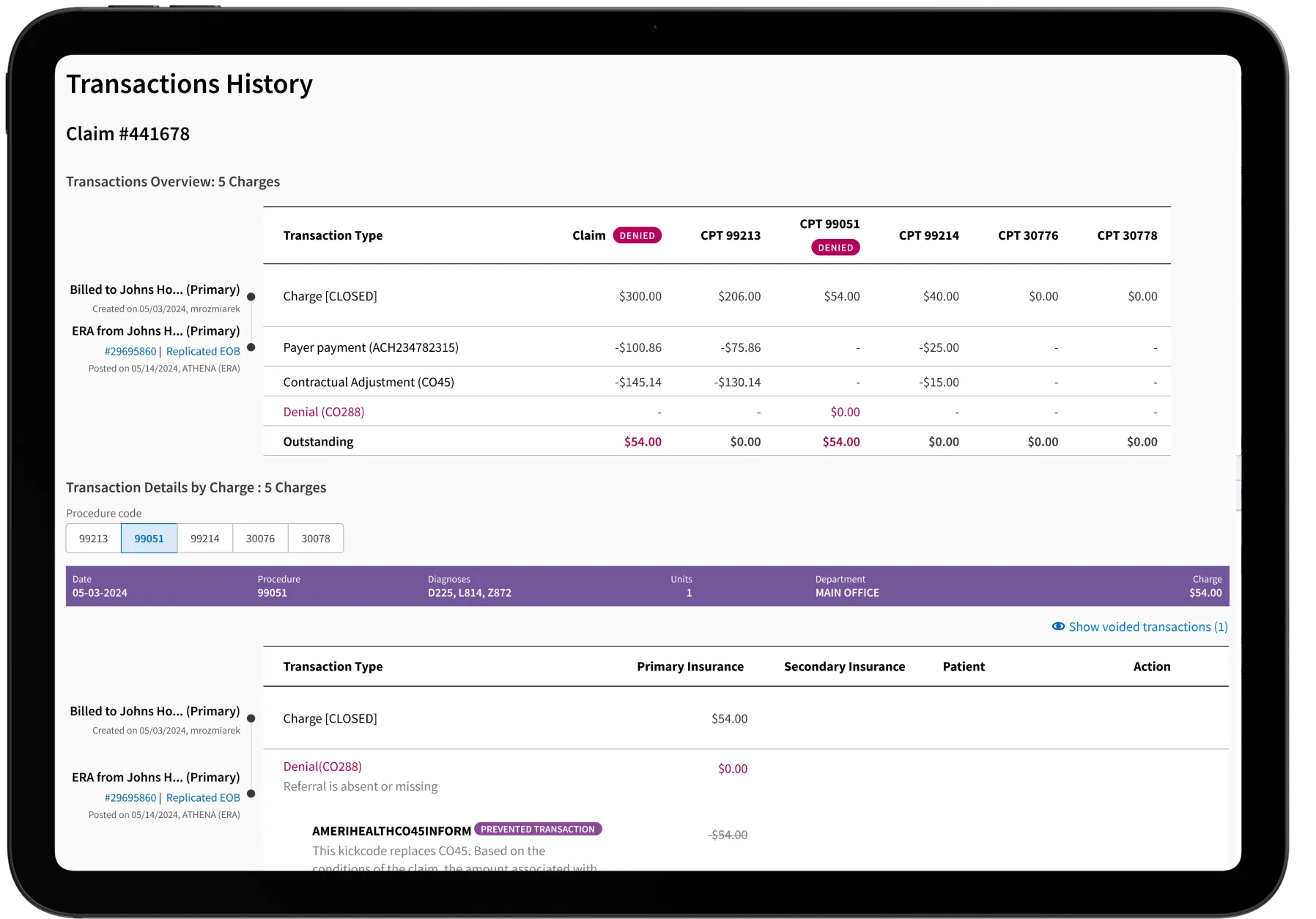This screenshot has width=1316, height=919.
Task: Click the timeline dot near Charge CLOSED entry
Action: (251, 720)
